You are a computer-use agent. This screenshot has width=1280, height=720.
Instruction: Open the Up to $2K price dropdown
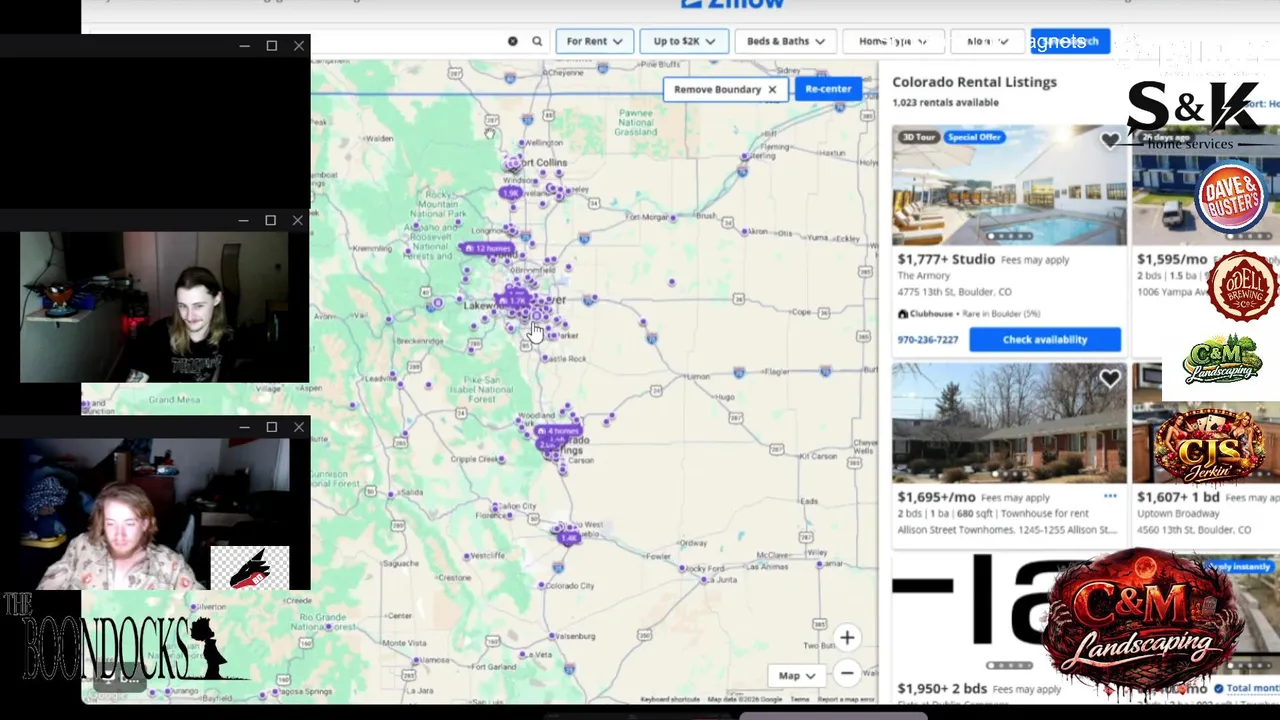tap(684, 41)
